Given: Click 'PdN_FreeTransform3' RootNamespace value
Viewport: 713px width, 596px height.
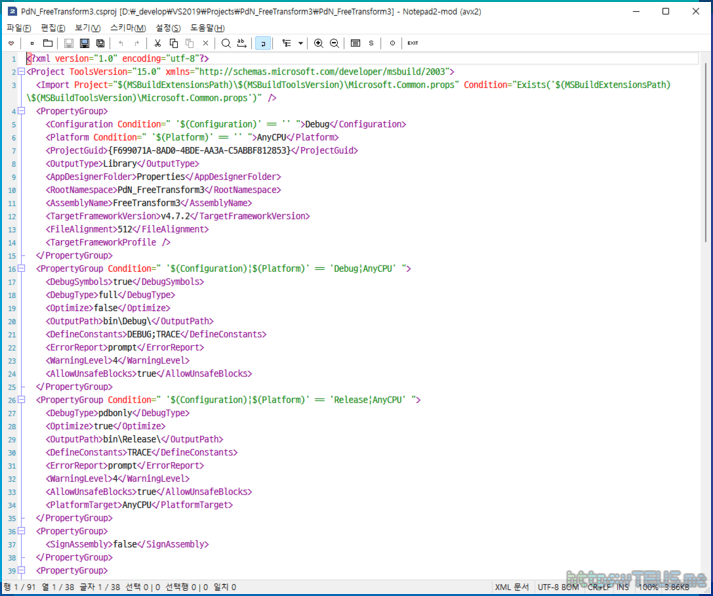Looking at the screenshot, I should pyautogui.click(x=161, y=190).
